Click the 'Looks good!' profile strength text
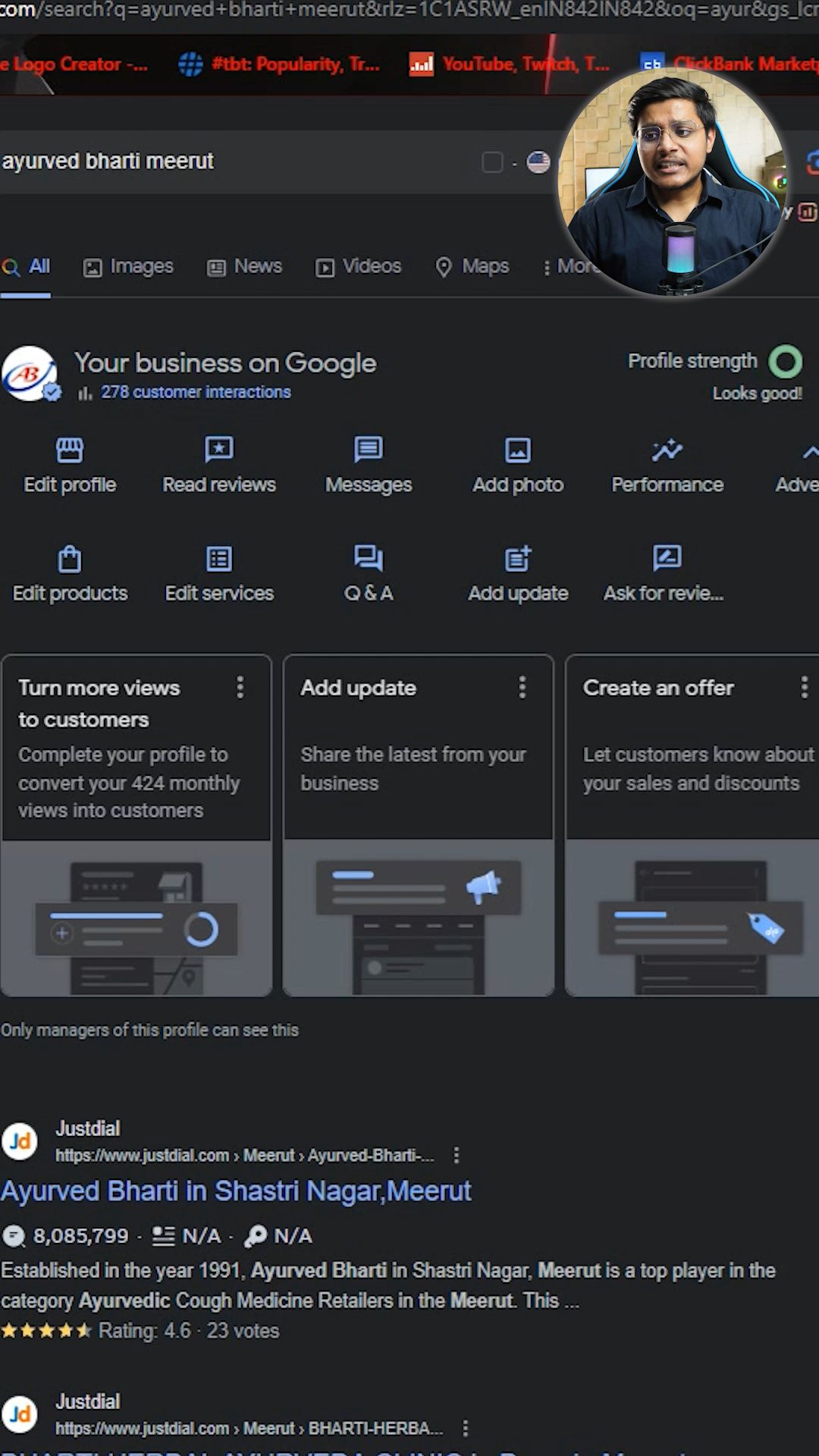This screenshot has width=819, height=1456. [x=757, y=394]
